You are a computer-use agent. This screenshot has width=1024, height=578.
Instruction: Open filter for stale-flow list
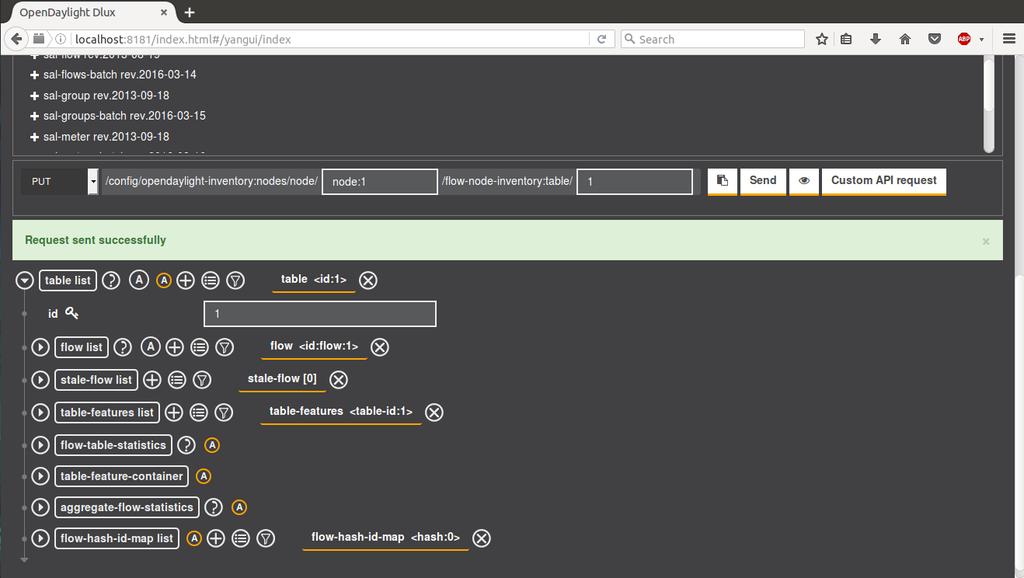[202, 379]
